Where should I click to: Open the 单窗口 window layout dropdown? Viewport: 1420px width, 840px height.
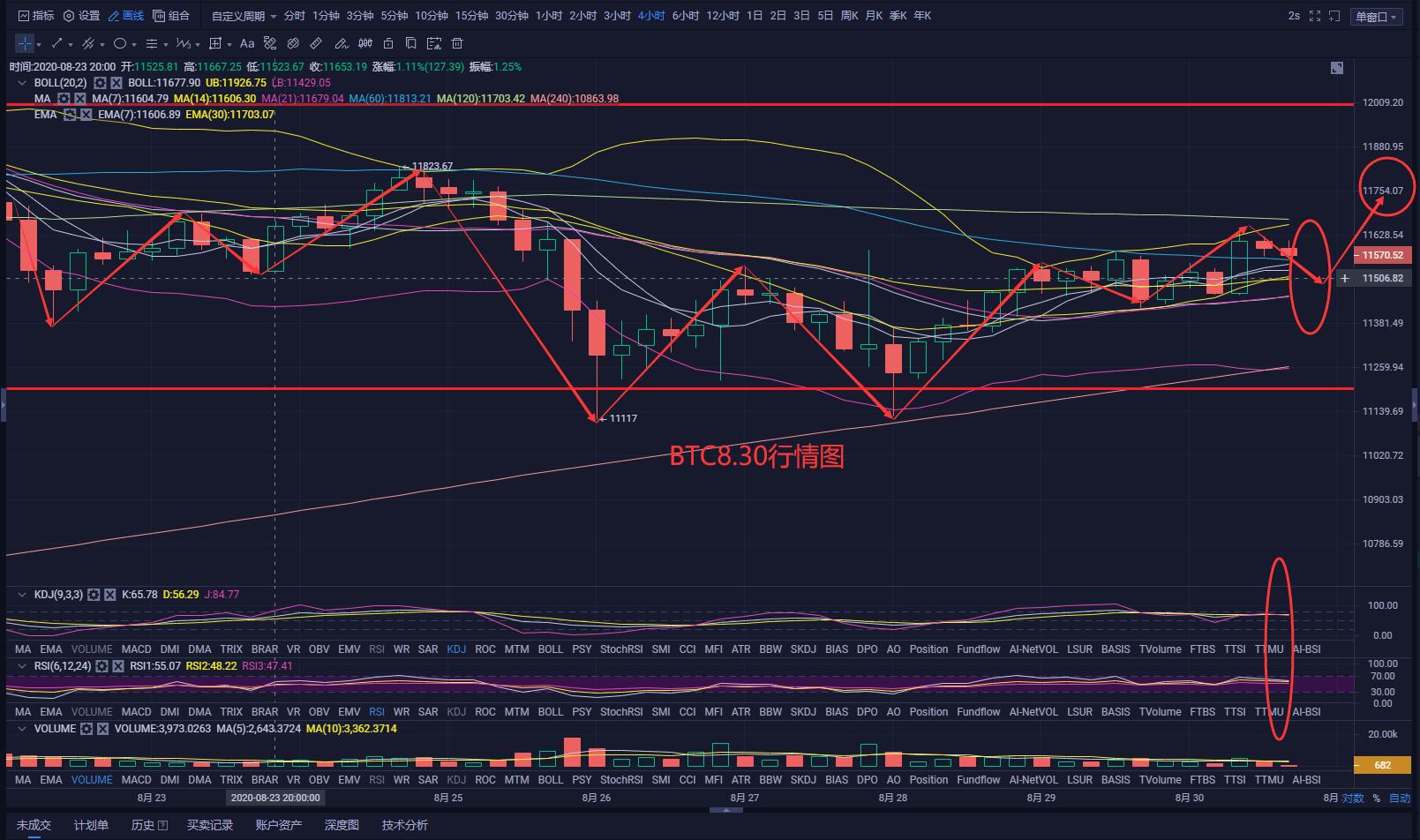[x=1378, y=17]
